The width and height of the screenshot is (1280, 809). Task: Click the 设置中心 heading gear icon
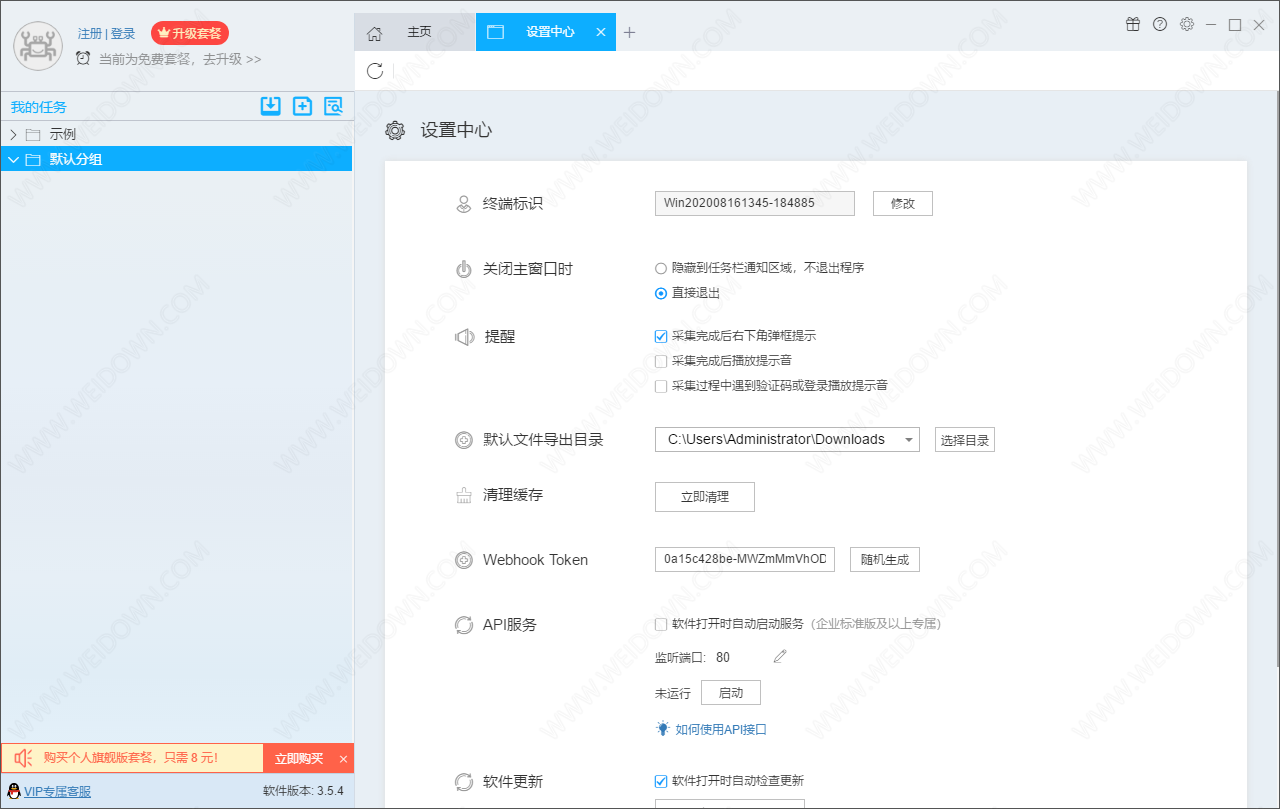tap(395, 130)
